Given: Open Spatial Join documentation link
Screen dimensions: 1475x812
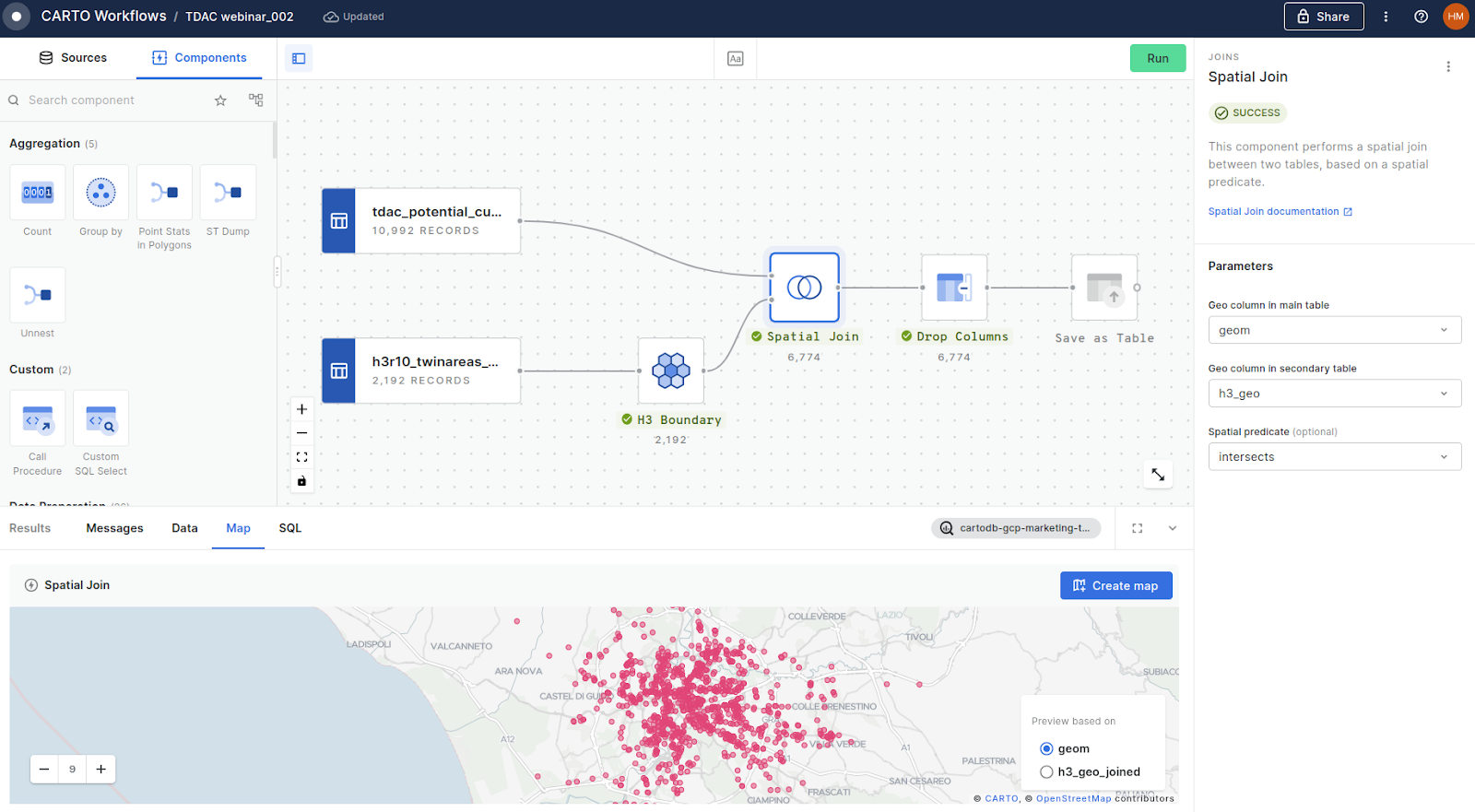Looking at the screenshot, I should pyautogui.click(x=1280, y=212).
